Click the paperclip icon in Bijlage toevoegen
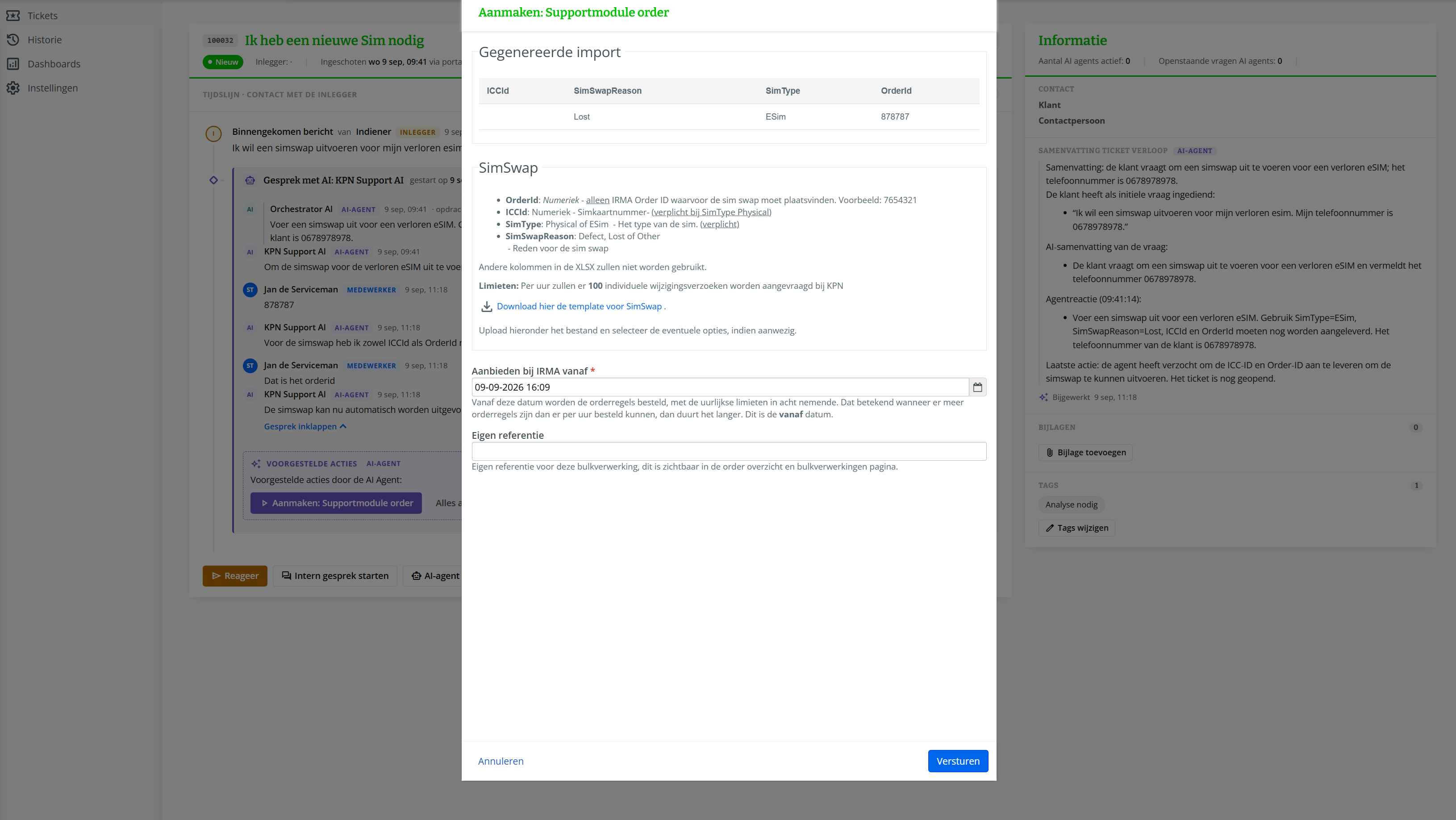 (1050, 452)
